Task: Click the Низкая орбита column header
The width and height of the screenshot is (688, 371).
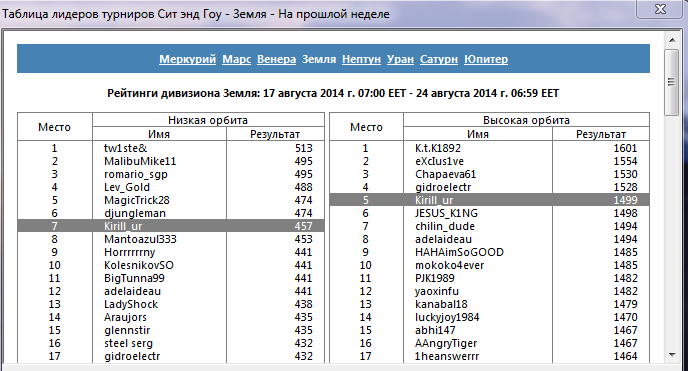Action: [x=208, y=120]
